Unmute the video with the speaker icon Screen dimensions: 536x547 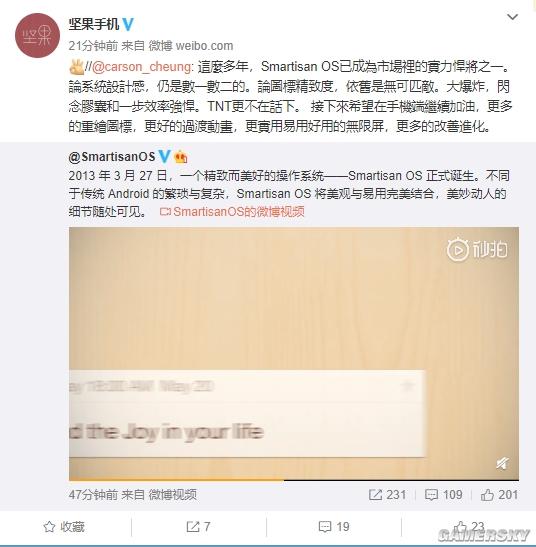pyautogui.click(x=502, y=464)
